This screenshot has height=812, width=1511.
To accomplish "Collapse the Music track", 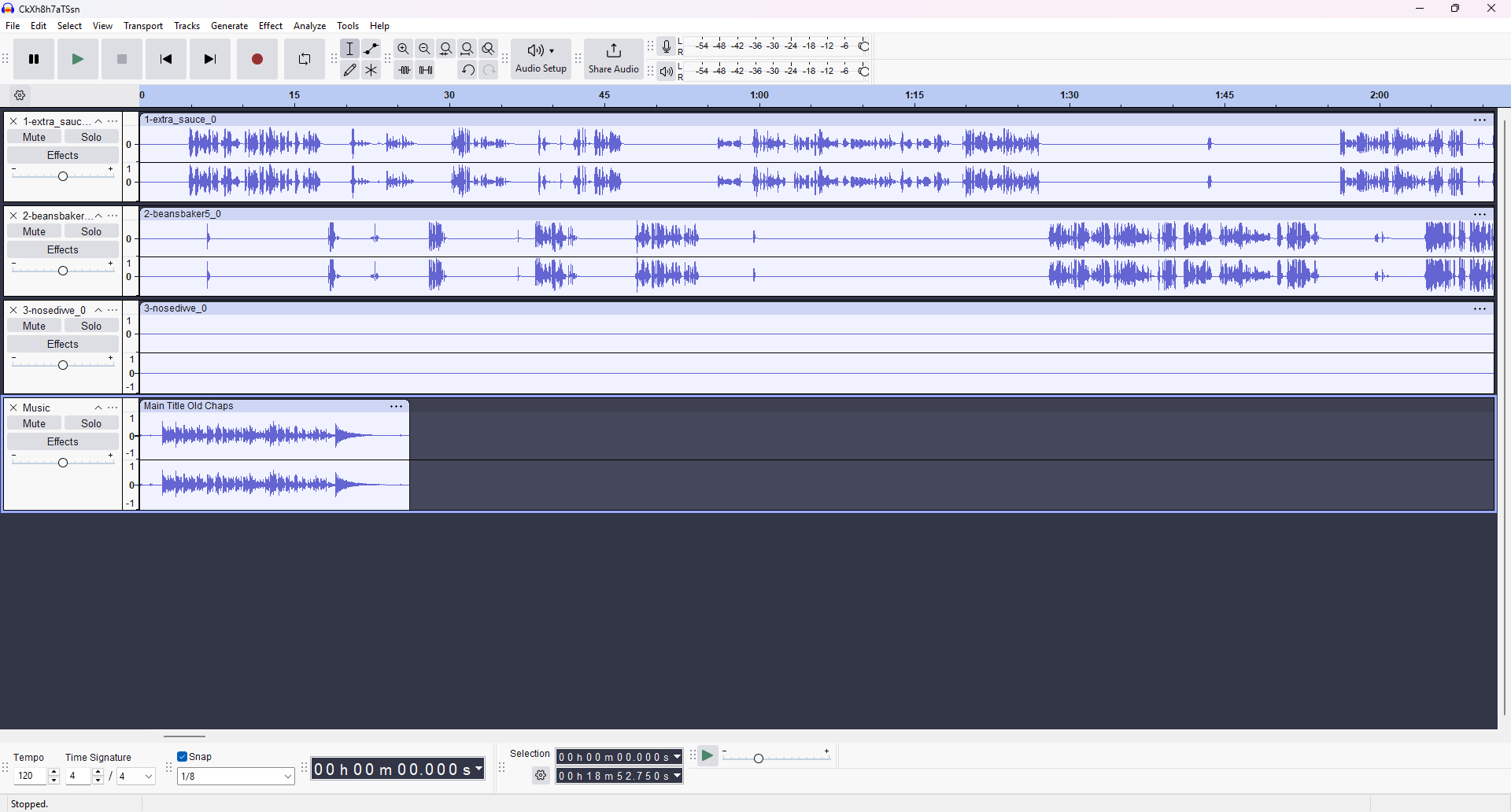I will click(x=98, y=408).
